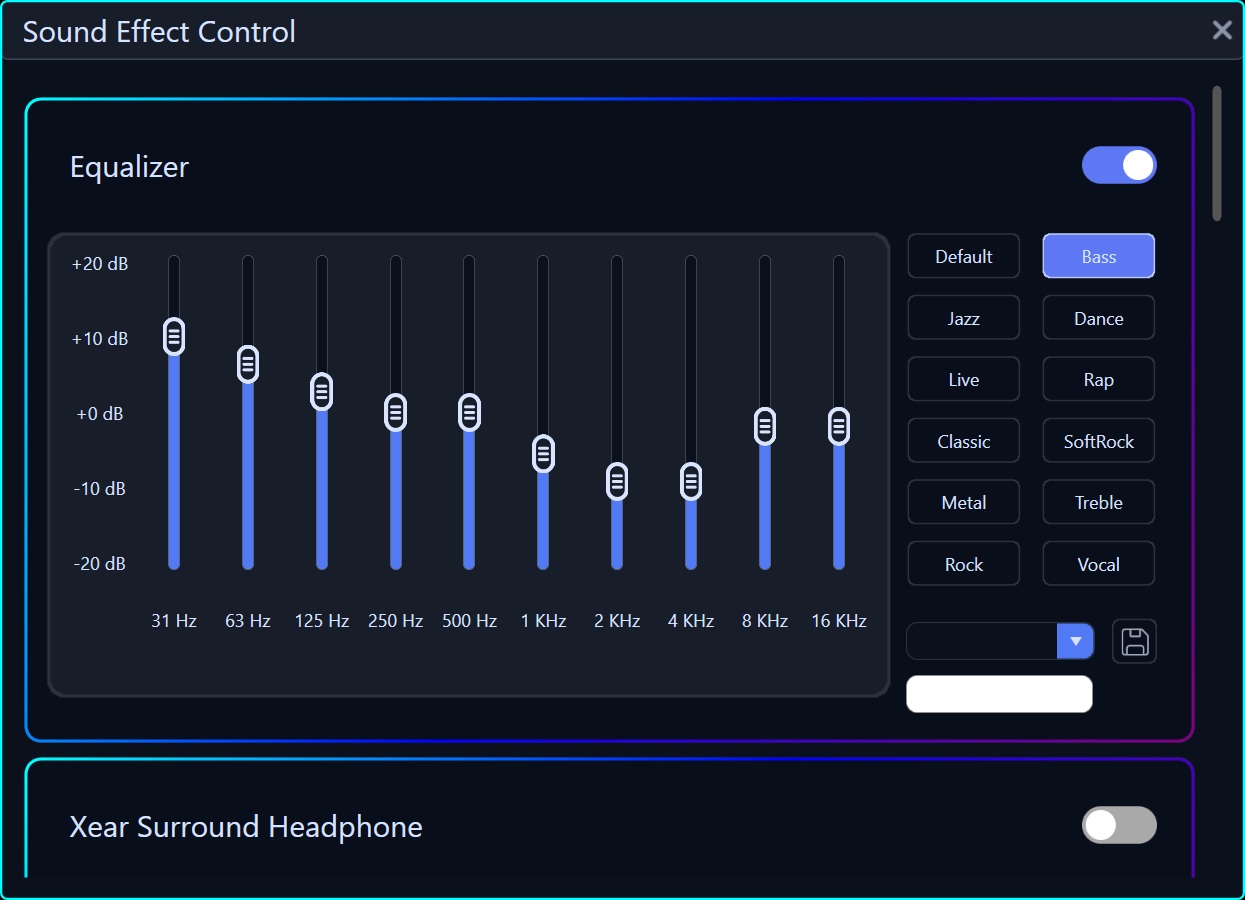1245x900 pixels.
Task: Click the 31 Hz slider handle
Action: point(174,337)
